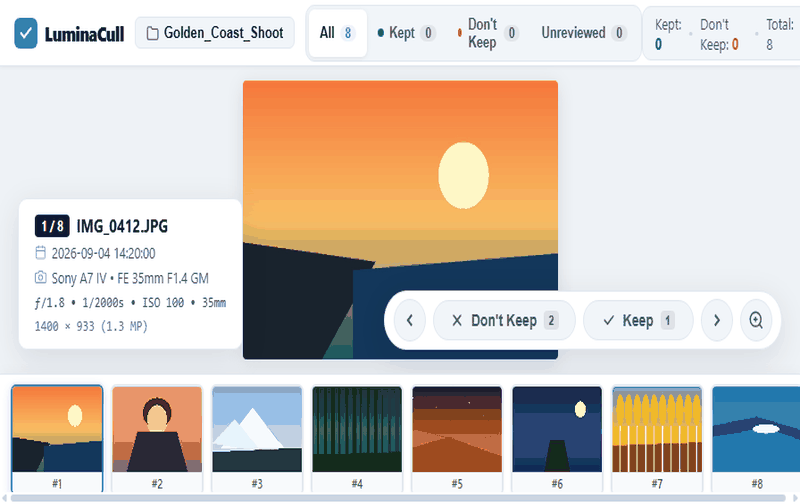
Task: Click the filmstrip horizontal scrollbar
Action: click(398, 498)
